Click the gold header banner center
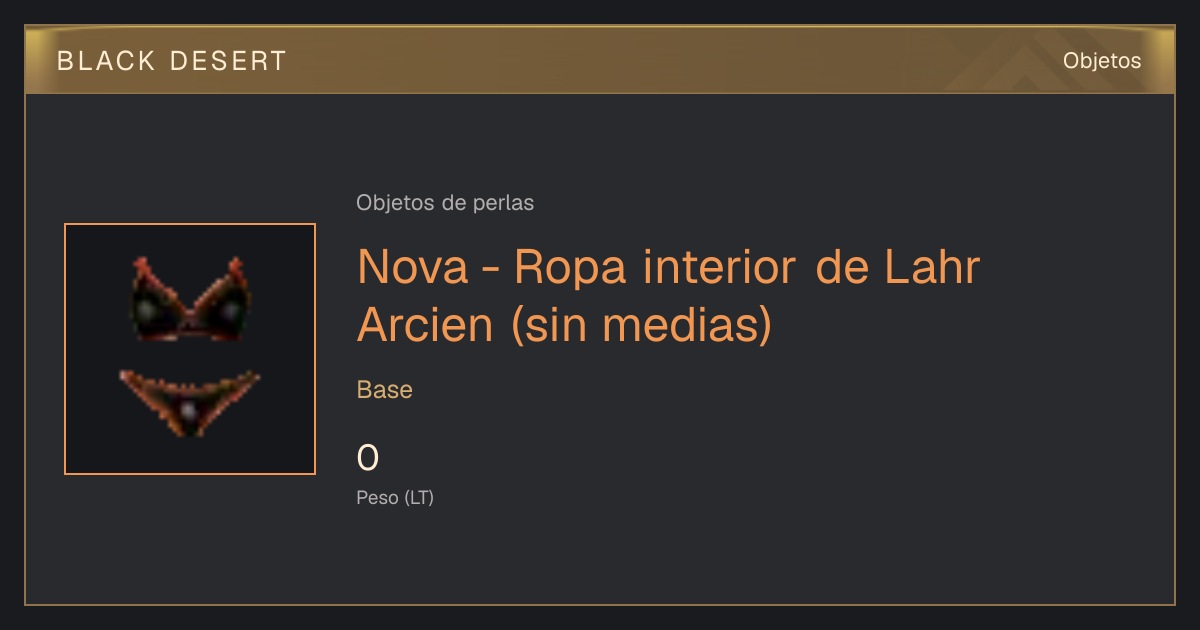Image resolution: width=1200 pixels, height=630 pixels. (600, 60)
